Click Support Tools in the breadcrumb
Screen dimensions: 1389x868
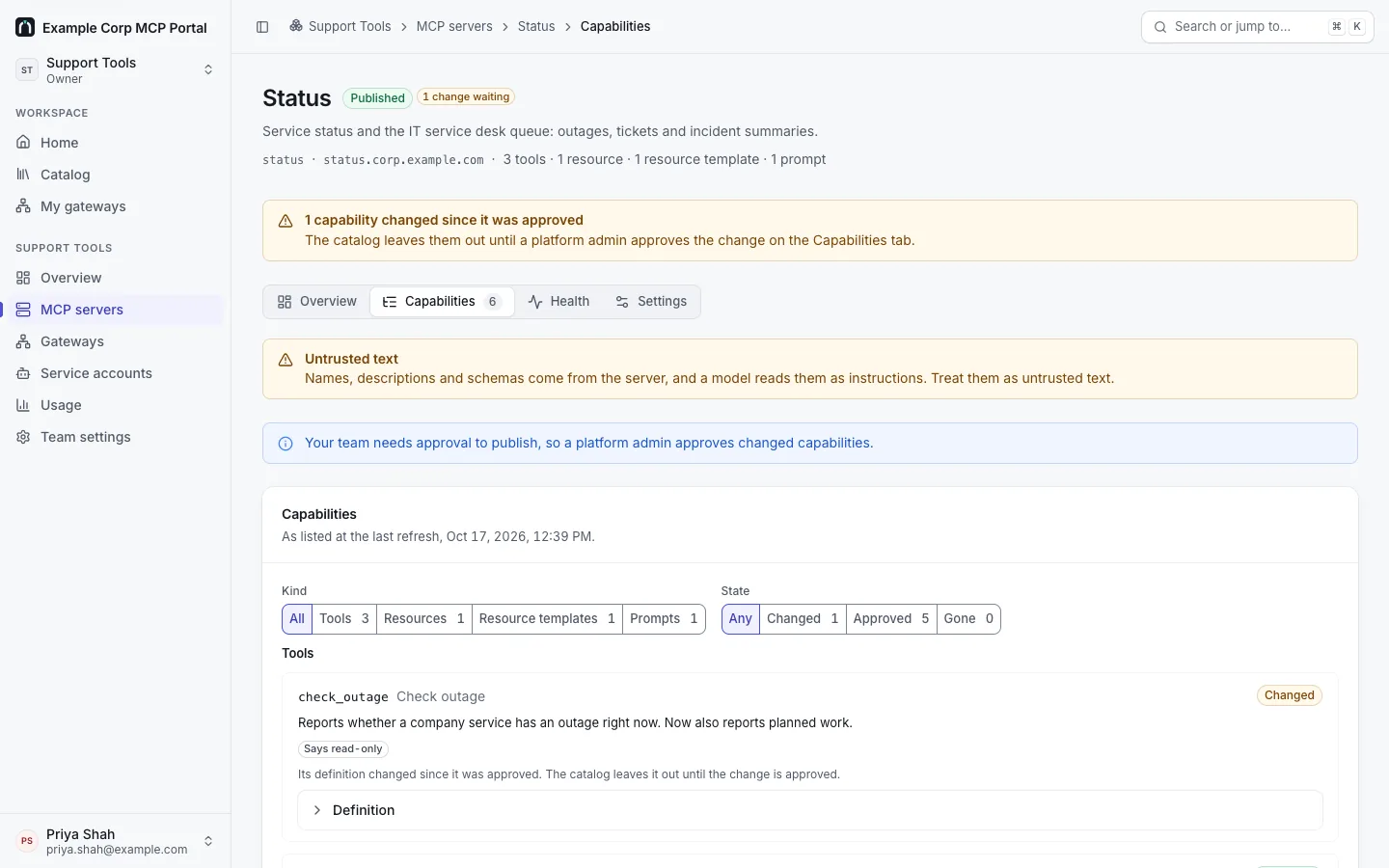[340, 27]
